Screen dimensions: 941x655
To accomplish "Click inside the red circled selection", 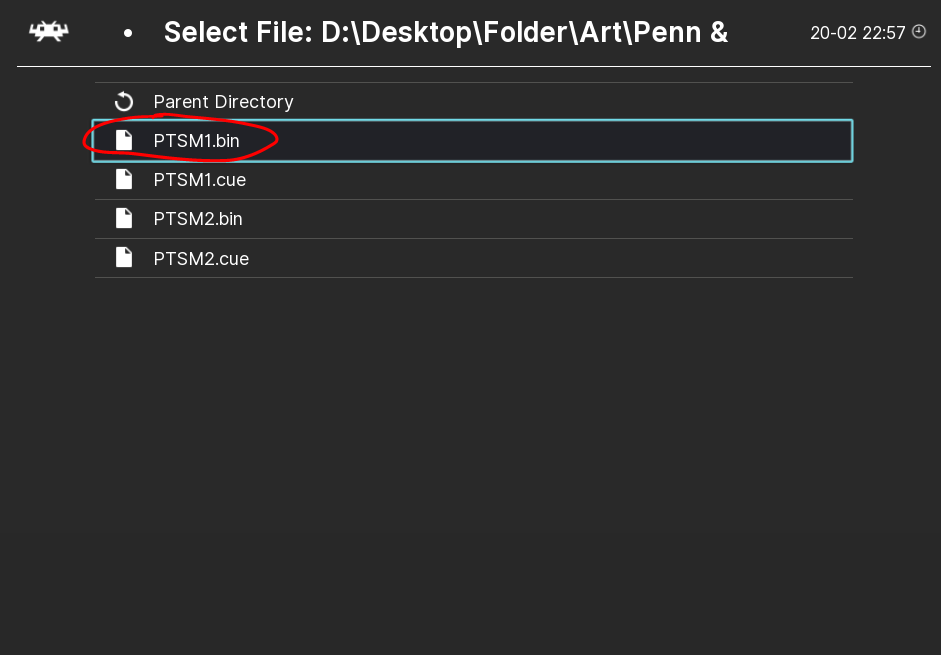I will (x=180, y=140).
